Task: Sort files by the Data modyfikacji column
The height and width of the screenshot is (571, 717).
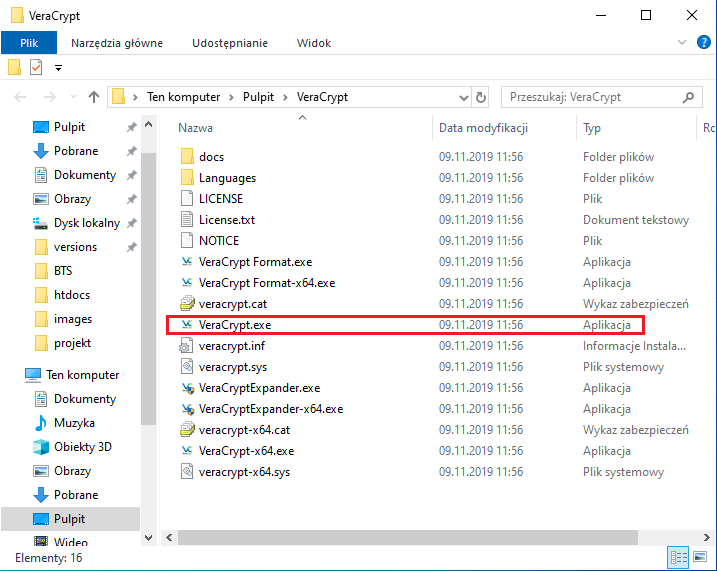Action: pyautogui.click(x=483, y=128)
